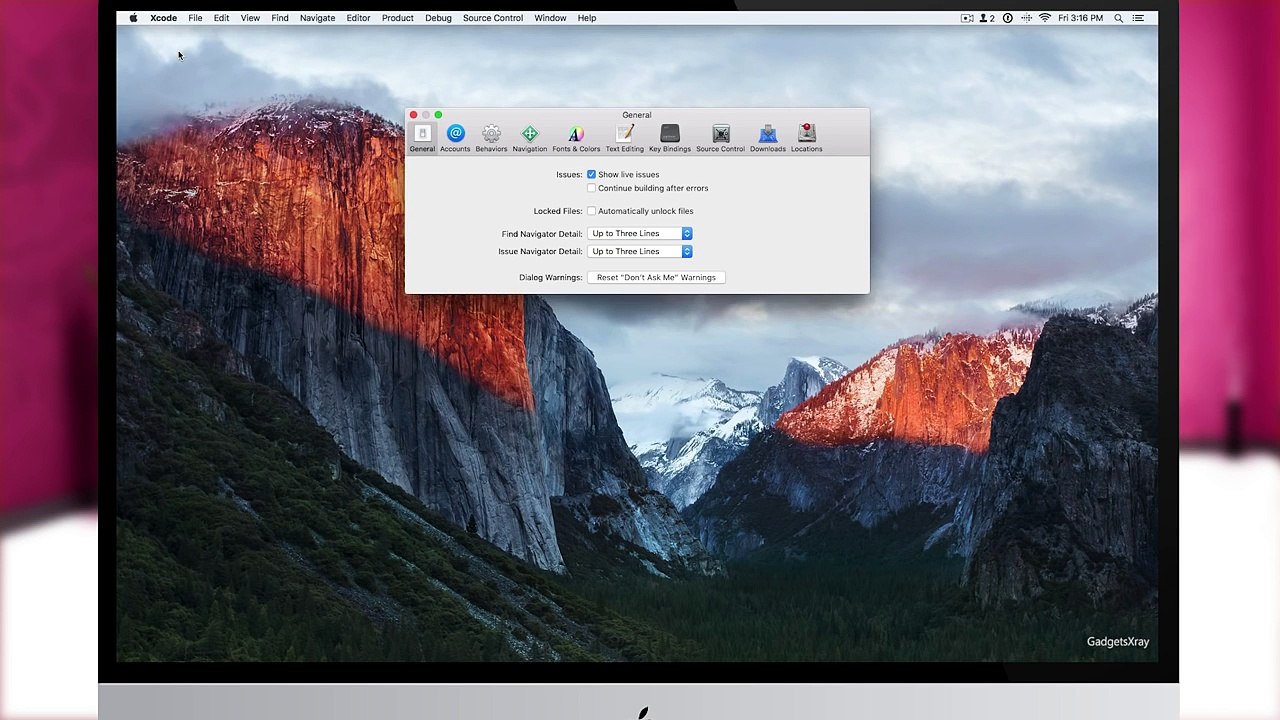Enable Continue building after errors
This screenshot has height=720, width=1280.
[591, 188]
